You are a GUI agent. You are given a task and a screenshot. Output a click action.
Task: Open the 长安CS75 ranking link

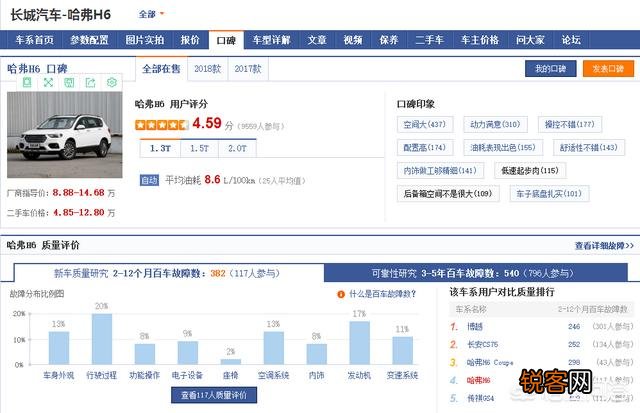pyautogui.click(x=482, y=344)
